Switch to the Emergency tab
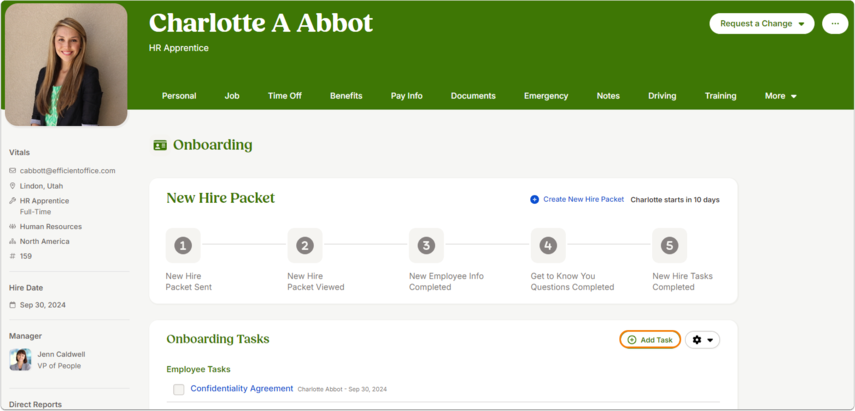 coord(546,96)
